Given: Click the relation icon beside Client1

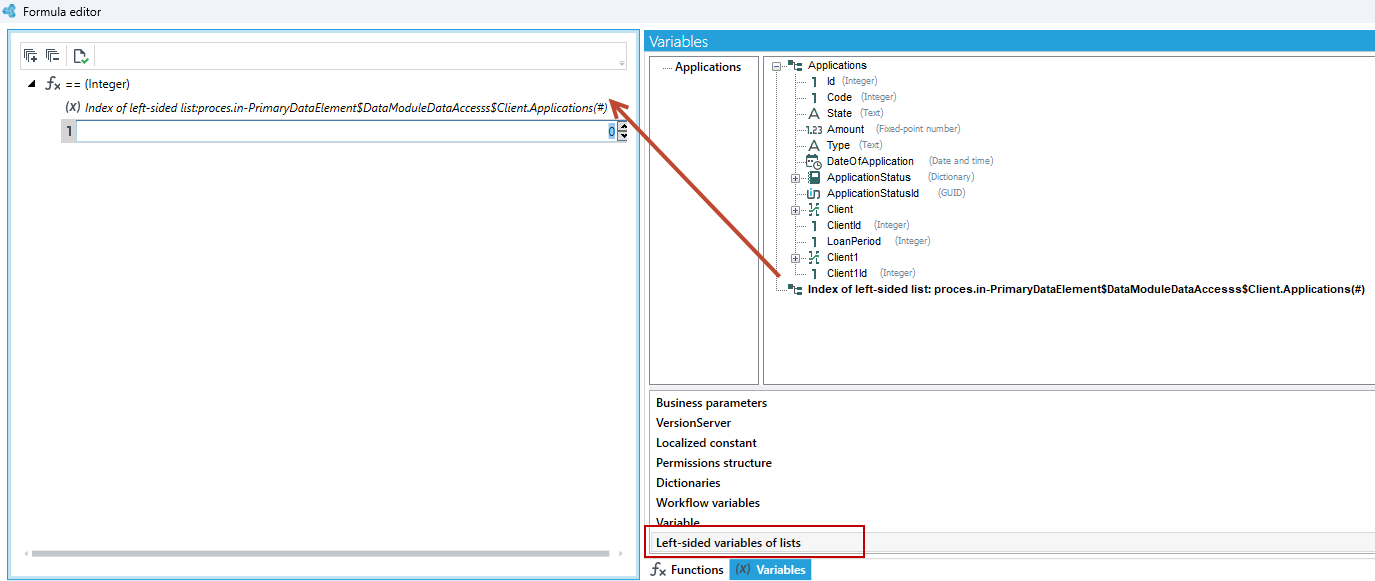Looking at the screenshot, I should pyautogui.click(x=814, y=257).
